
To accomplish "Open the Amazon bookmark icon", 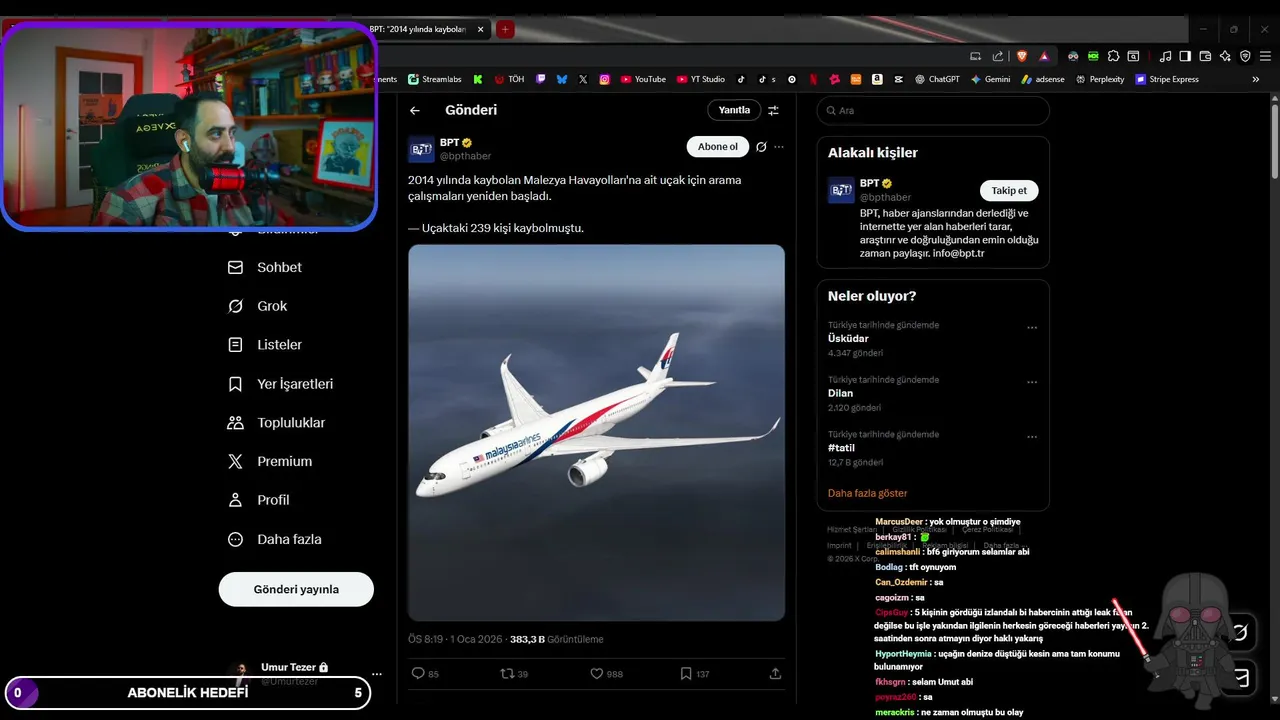I will point(877,79).
